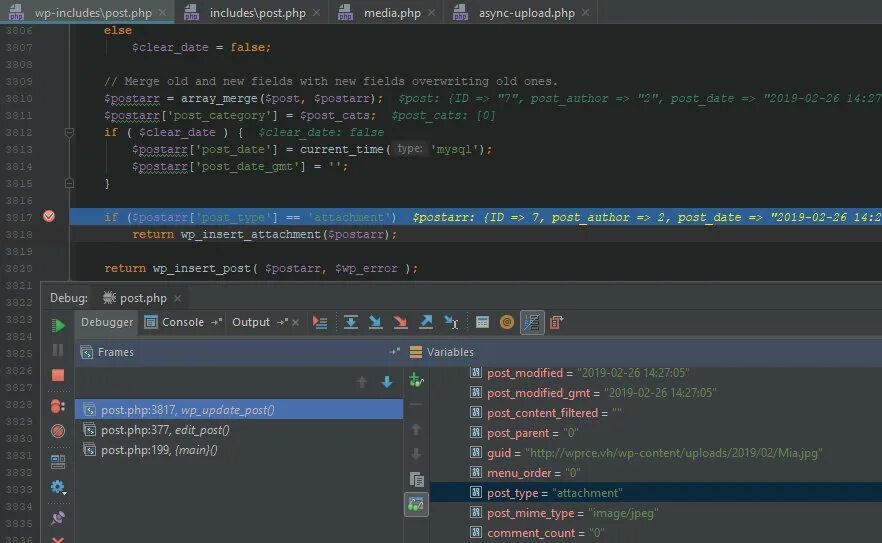
Task: Move watch up in Variables sidebar
Action: pos(416,429)
